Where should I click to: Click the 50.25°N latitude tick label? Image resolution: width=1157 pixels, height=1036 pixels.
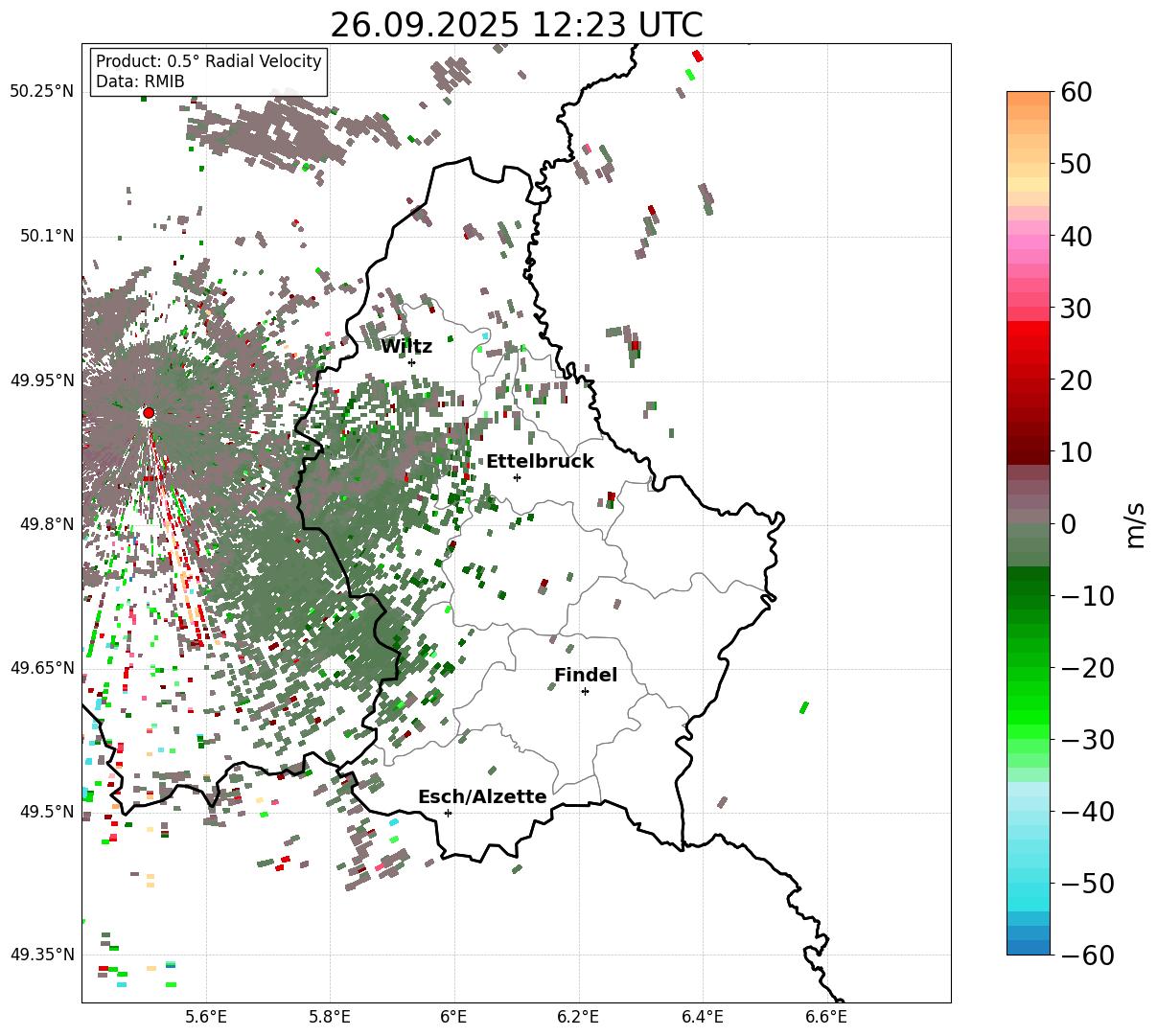tap(41, 92)
